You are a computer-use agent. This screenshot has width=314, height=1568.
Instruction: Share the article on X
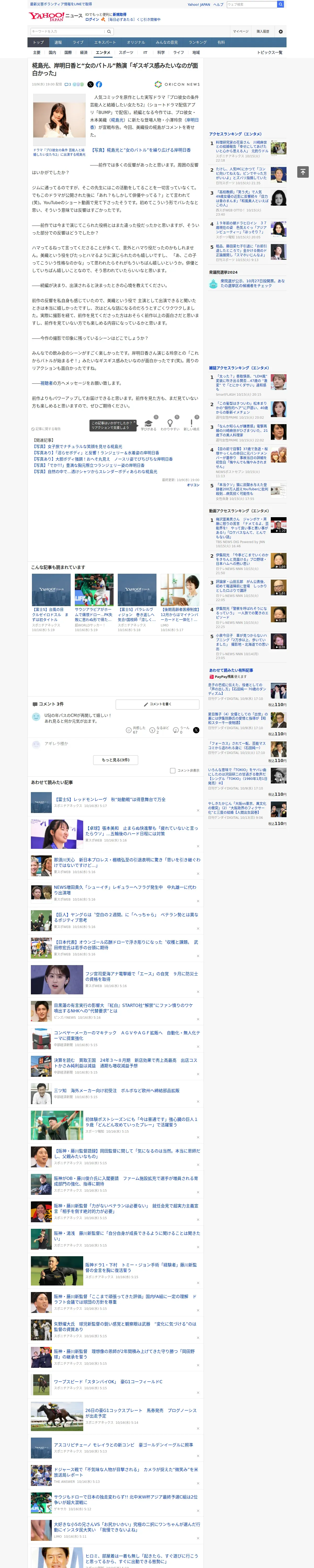[x=90, y=85]
